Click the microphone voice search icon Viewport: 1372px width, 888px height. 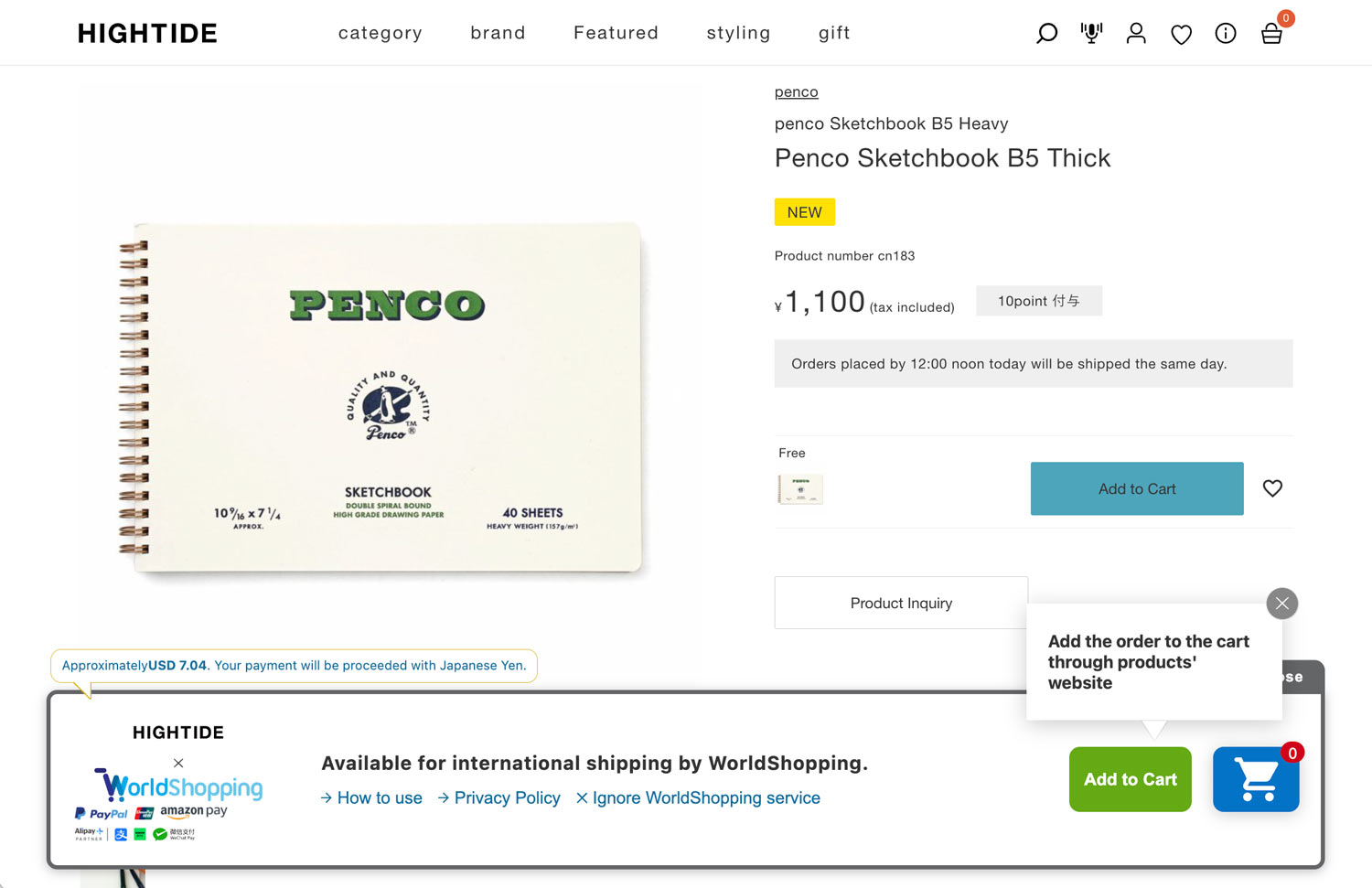tap(1091, 34)
